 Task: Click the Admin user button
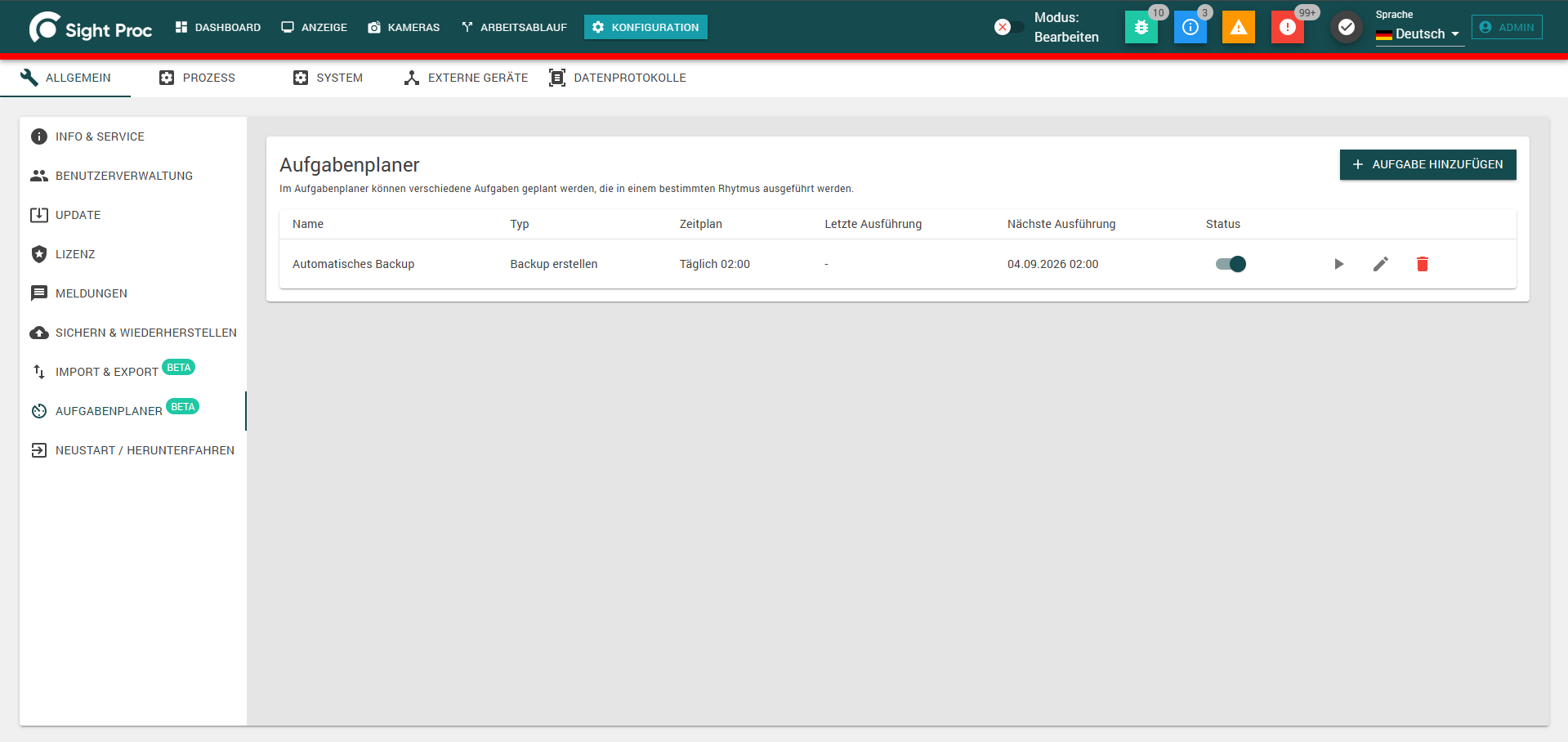pyautogui.click(x=1507, y=27)
